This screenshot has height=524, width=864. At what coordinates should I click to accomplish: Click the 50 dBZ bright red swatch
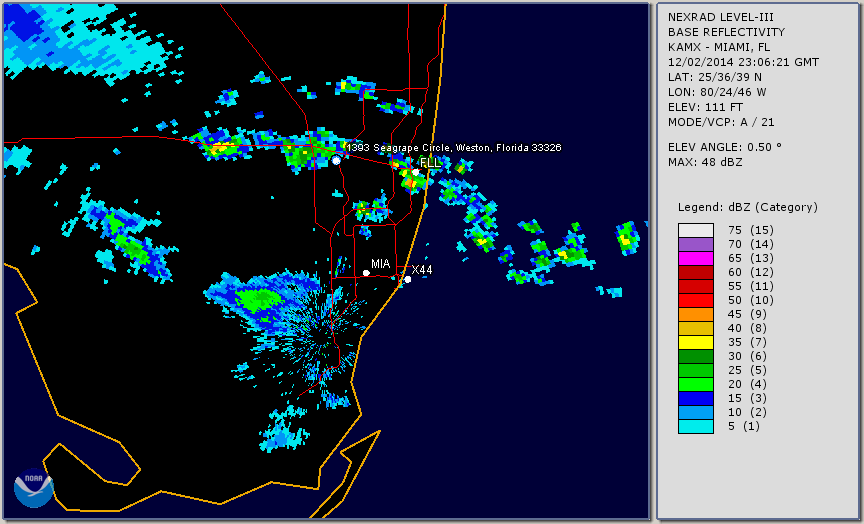[x=696, y=300]
